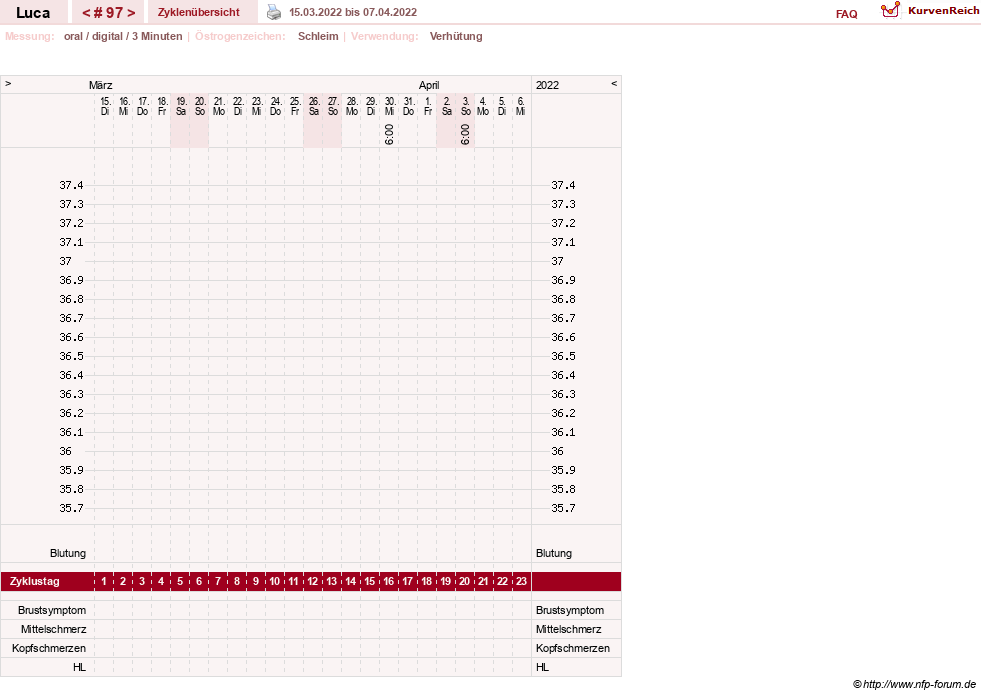Click the left Kopfschmerzen row label
Viewport: 981px width, 696px height.
[x=49, y=648]
